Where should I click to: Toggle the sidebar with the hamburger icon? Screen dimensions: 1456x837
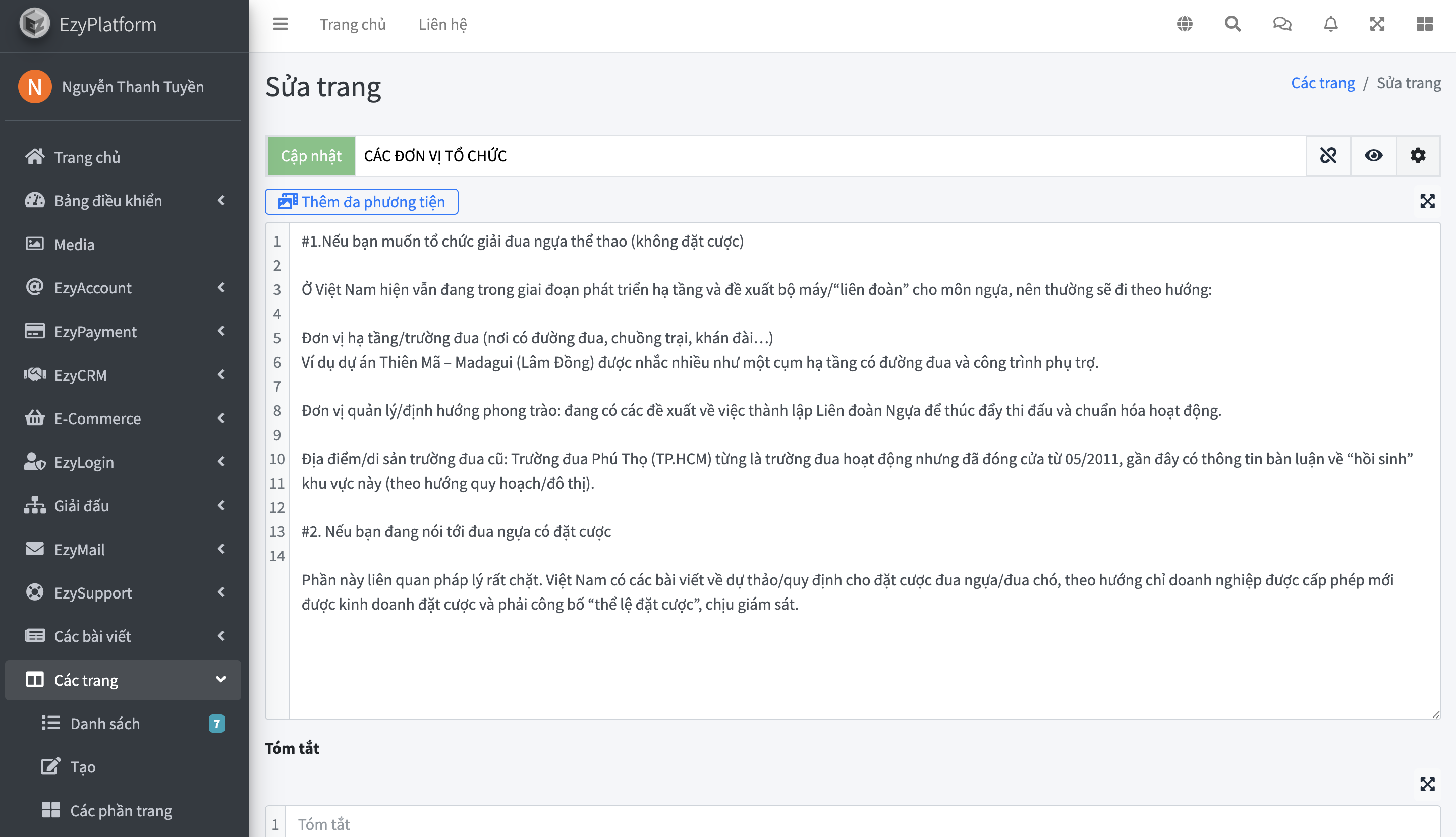[x=280, y=24]
